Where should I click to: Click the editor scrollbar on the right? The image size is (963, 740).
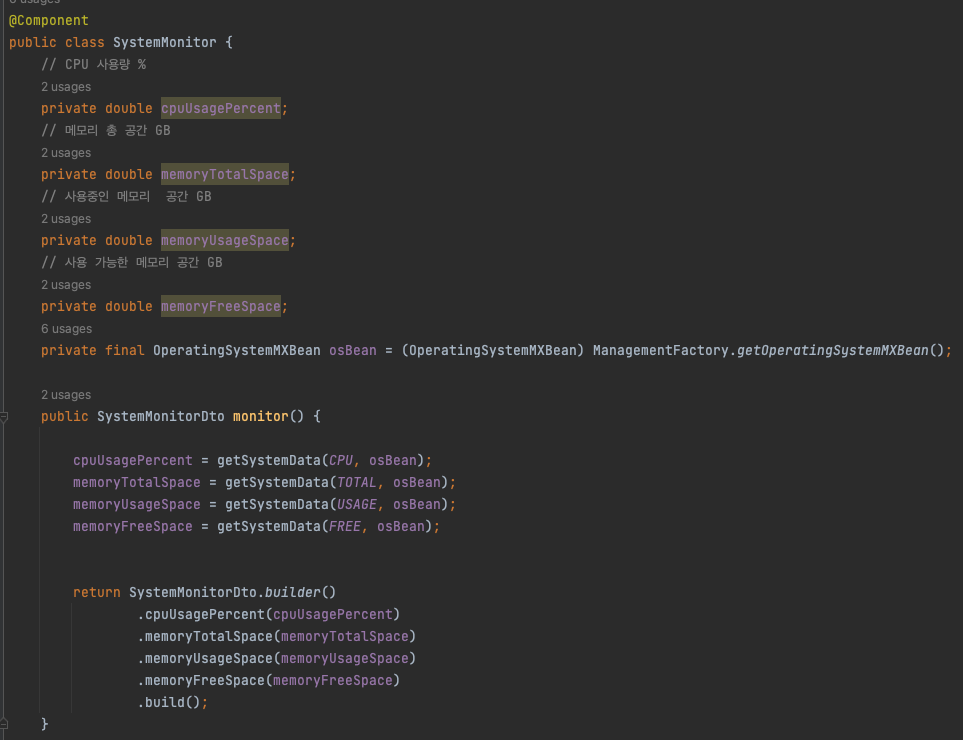pos(958,370)
